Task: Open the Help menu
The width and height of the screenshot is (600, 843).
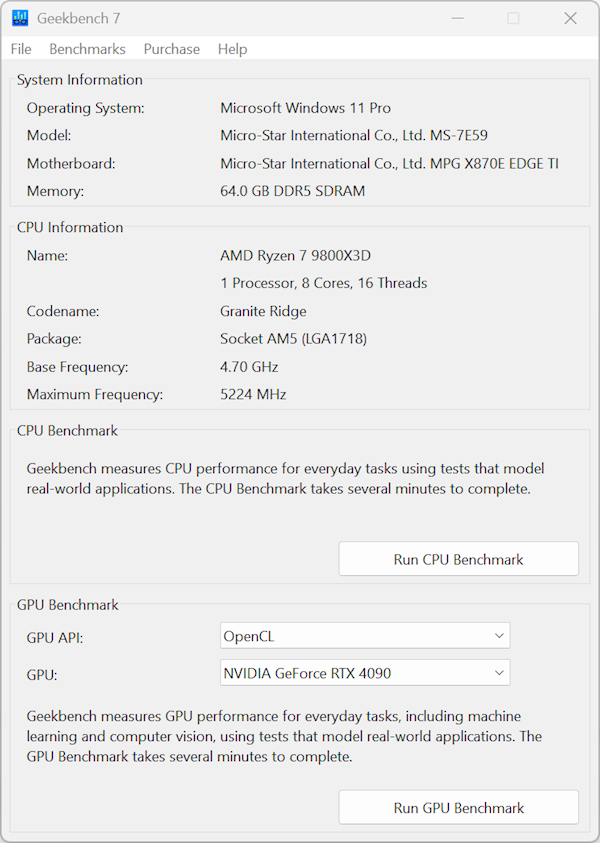Action: tap(232, 49)
